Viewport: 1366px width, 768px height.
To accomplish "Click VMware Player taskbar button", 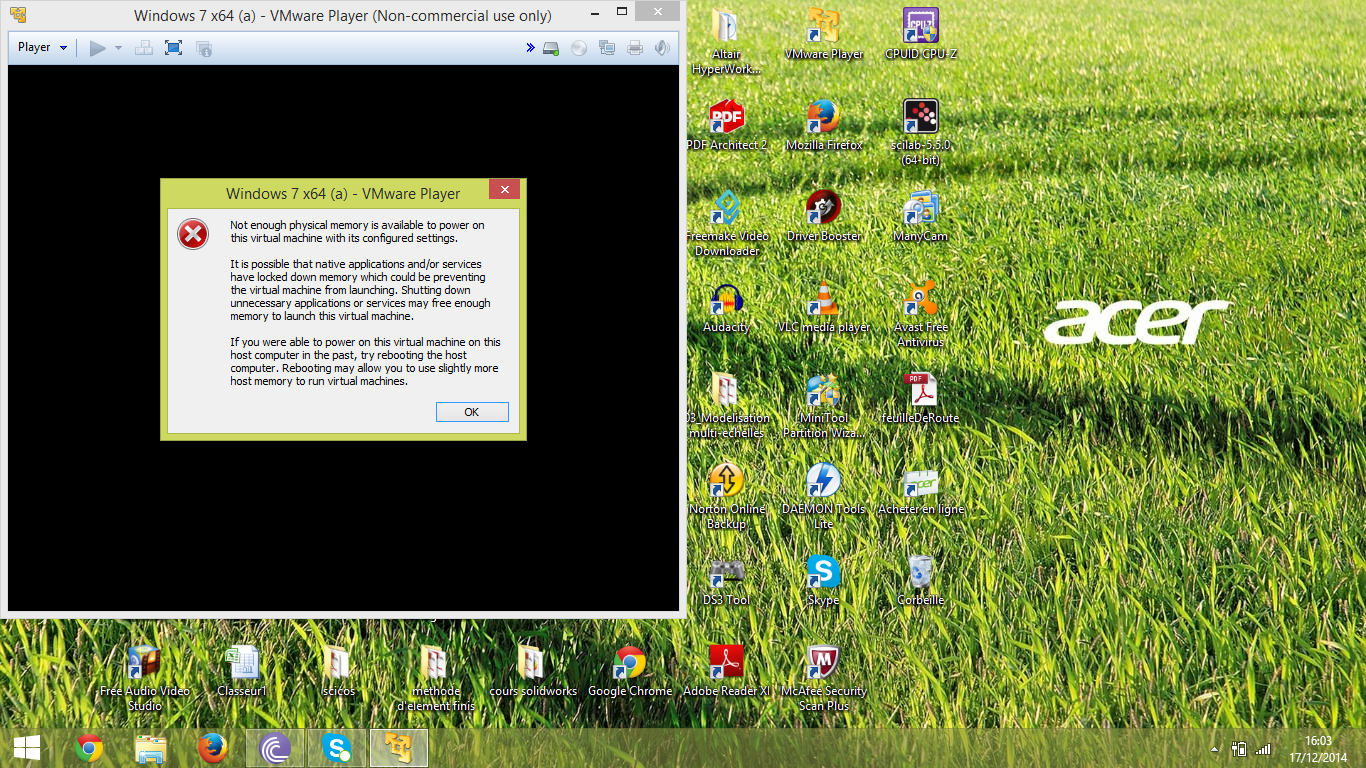I will pos(399,748).
